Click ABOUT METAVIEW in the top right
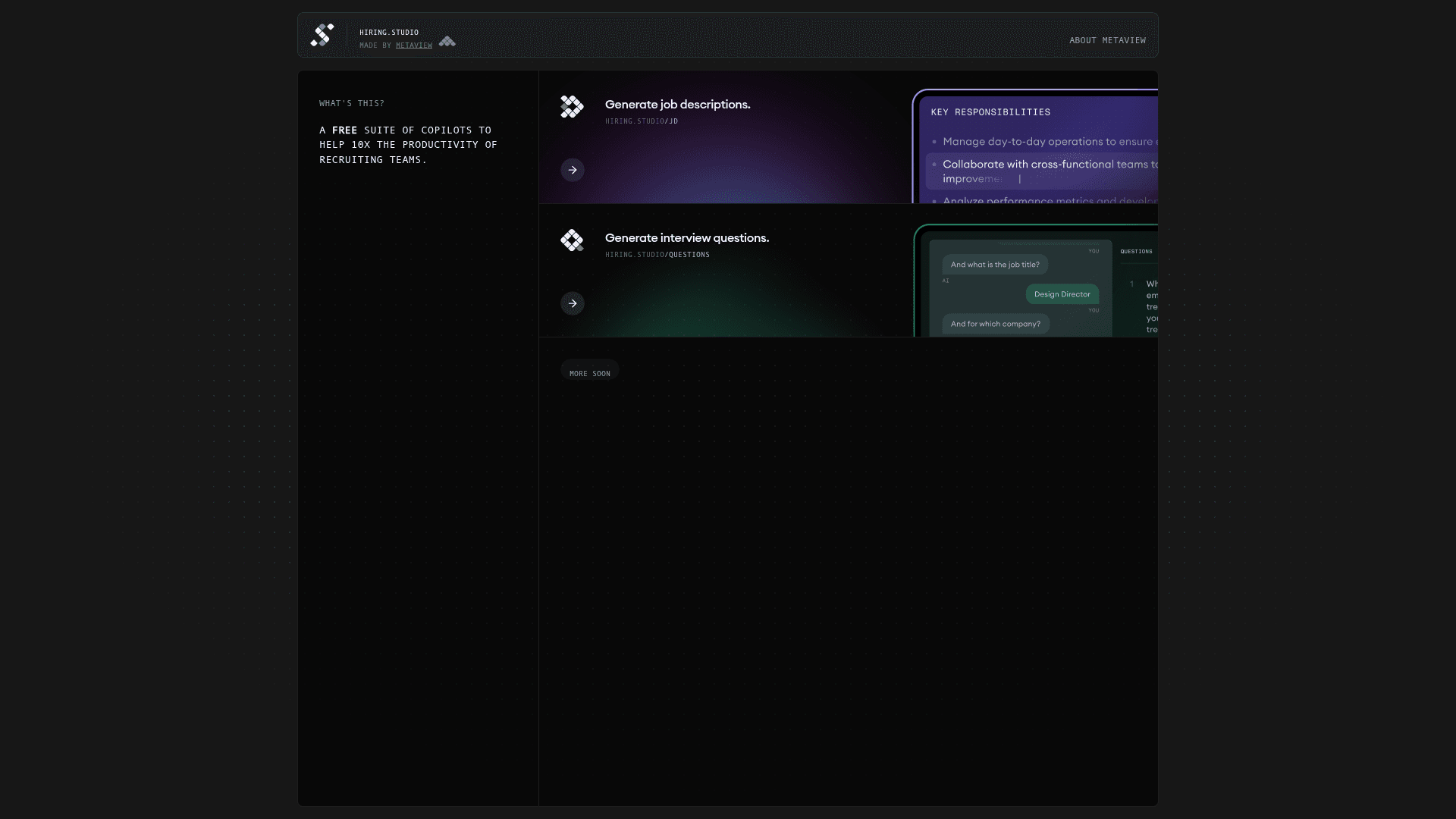 1107,40
